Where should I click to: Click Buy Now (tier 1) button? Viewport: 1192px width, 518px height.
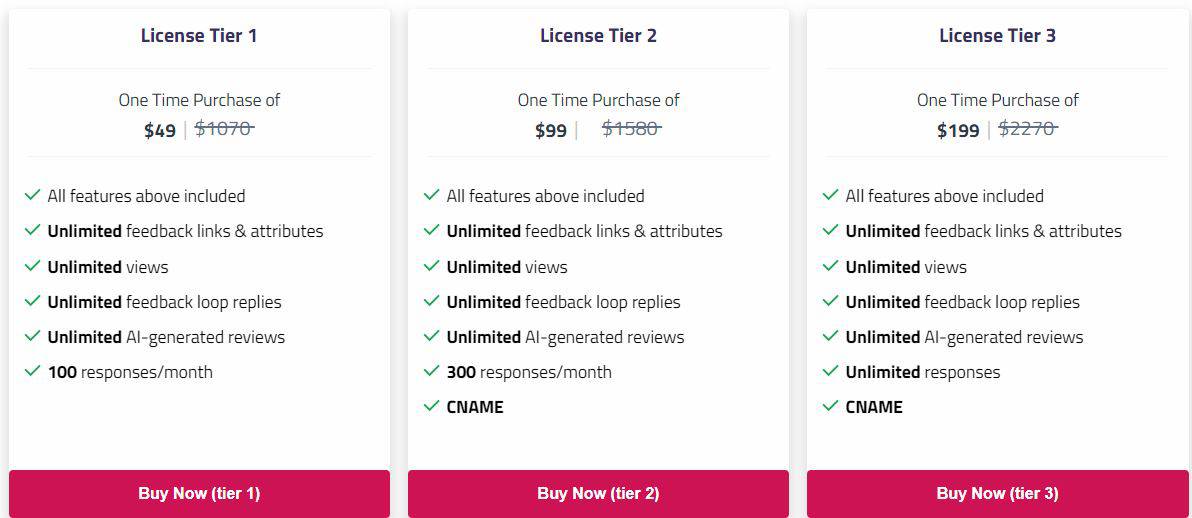tap(199, 493)
